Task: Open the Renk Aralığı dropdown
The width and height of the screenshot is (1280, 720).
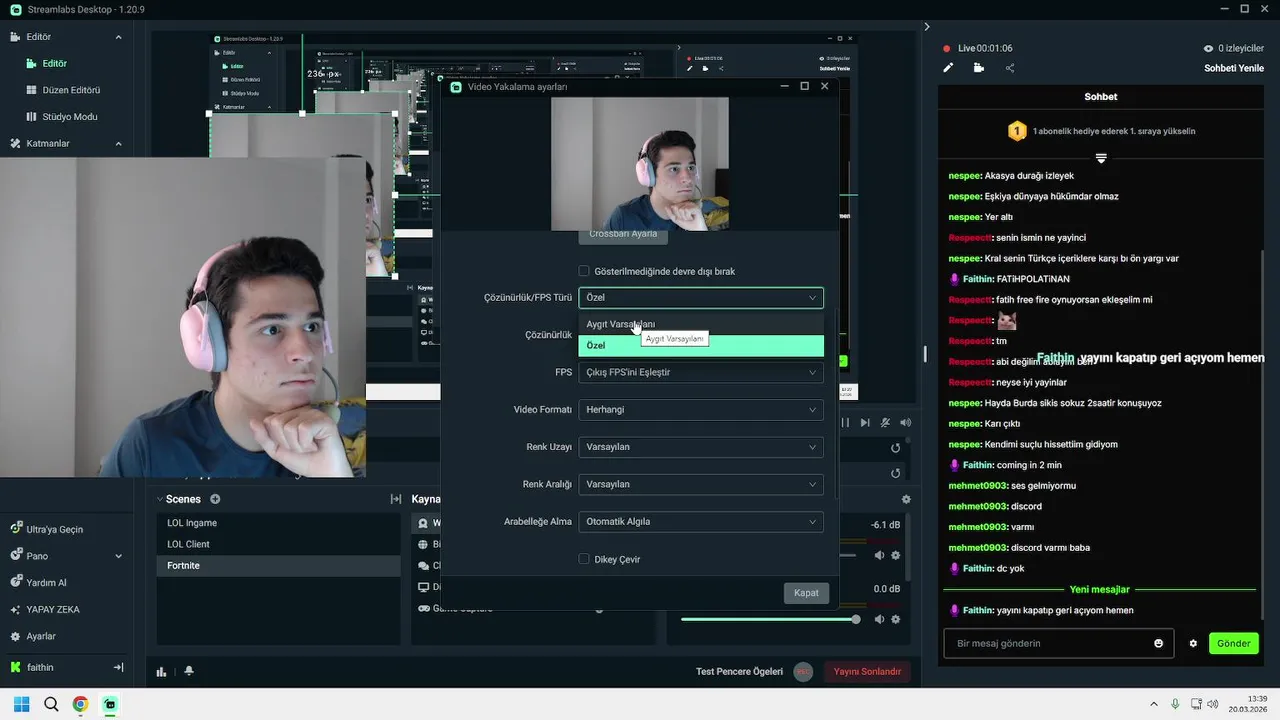Action: (701, 484)
